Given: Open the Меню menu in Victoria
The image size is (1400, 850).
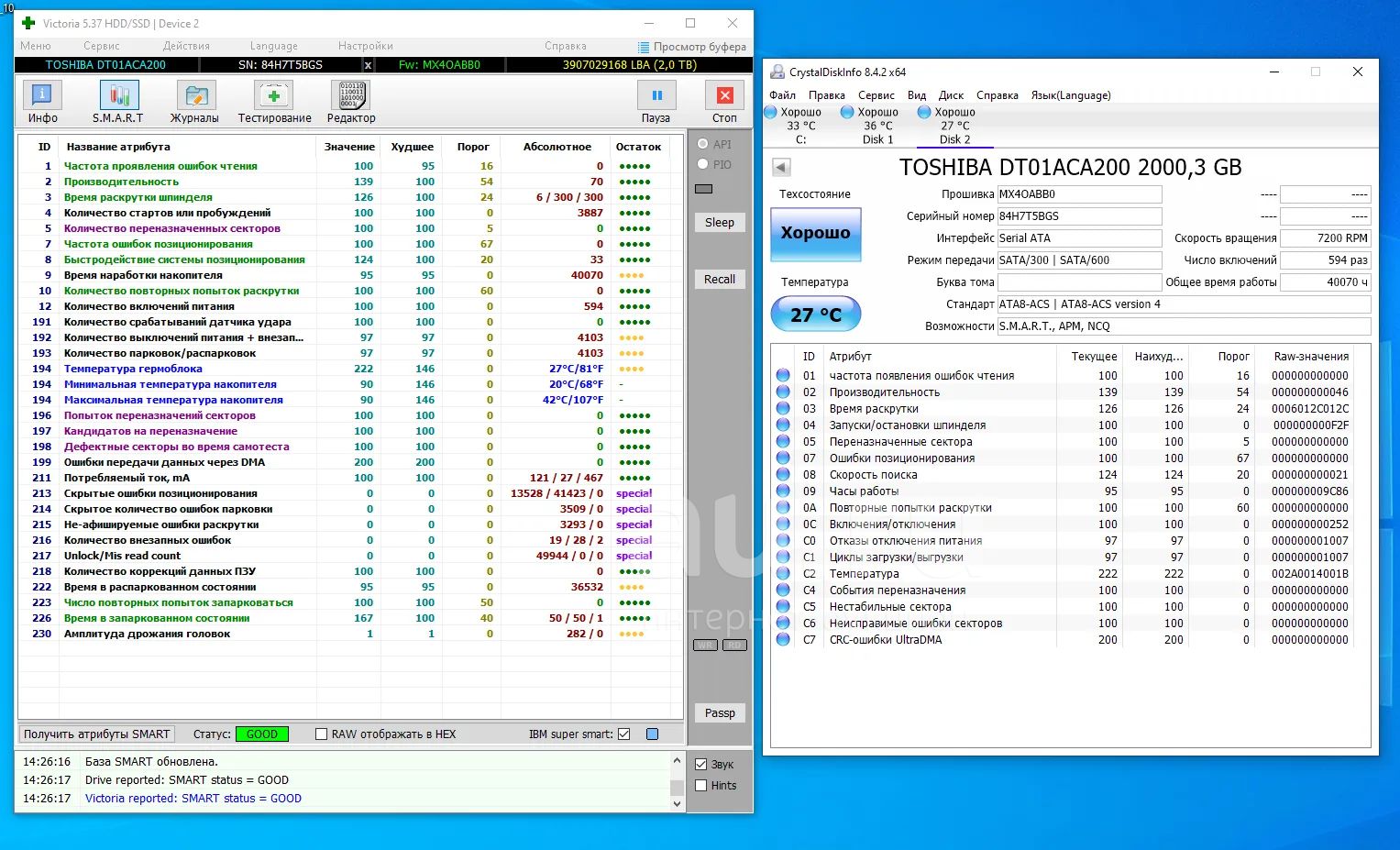Looking at the screenshot, I should [x=36, y=46].
